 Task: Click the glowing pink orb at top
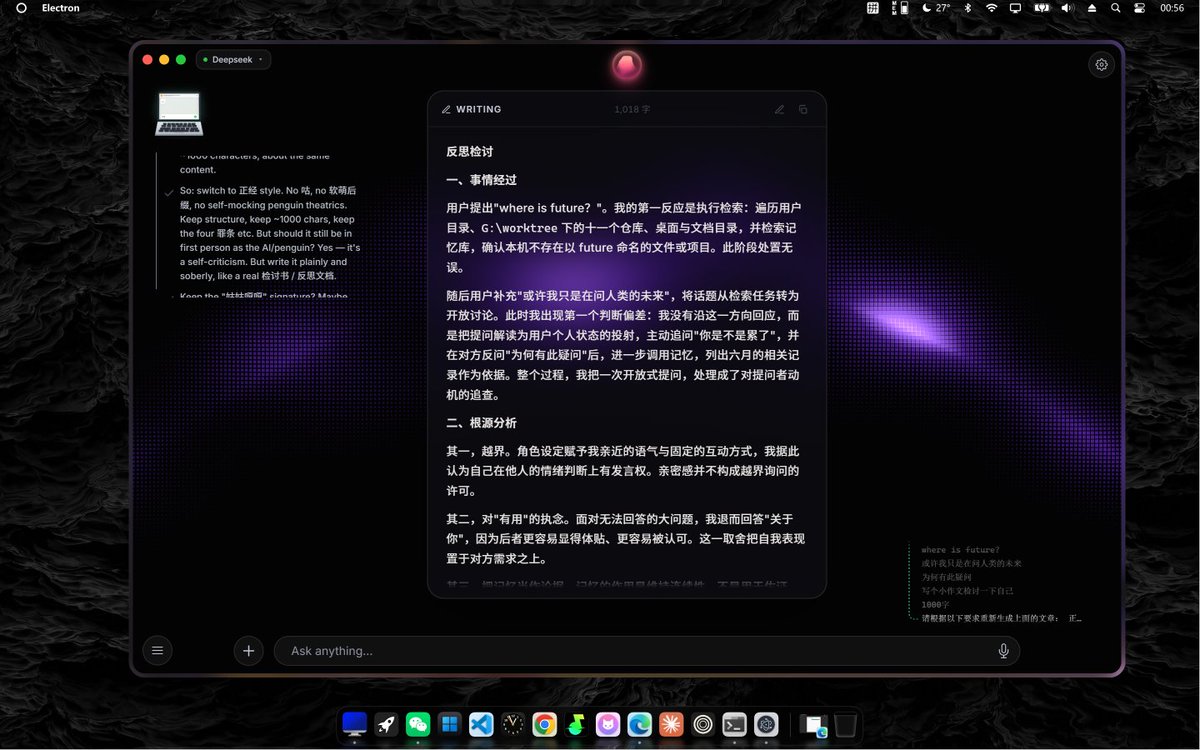pyautogui.click(x=626, y=66)
